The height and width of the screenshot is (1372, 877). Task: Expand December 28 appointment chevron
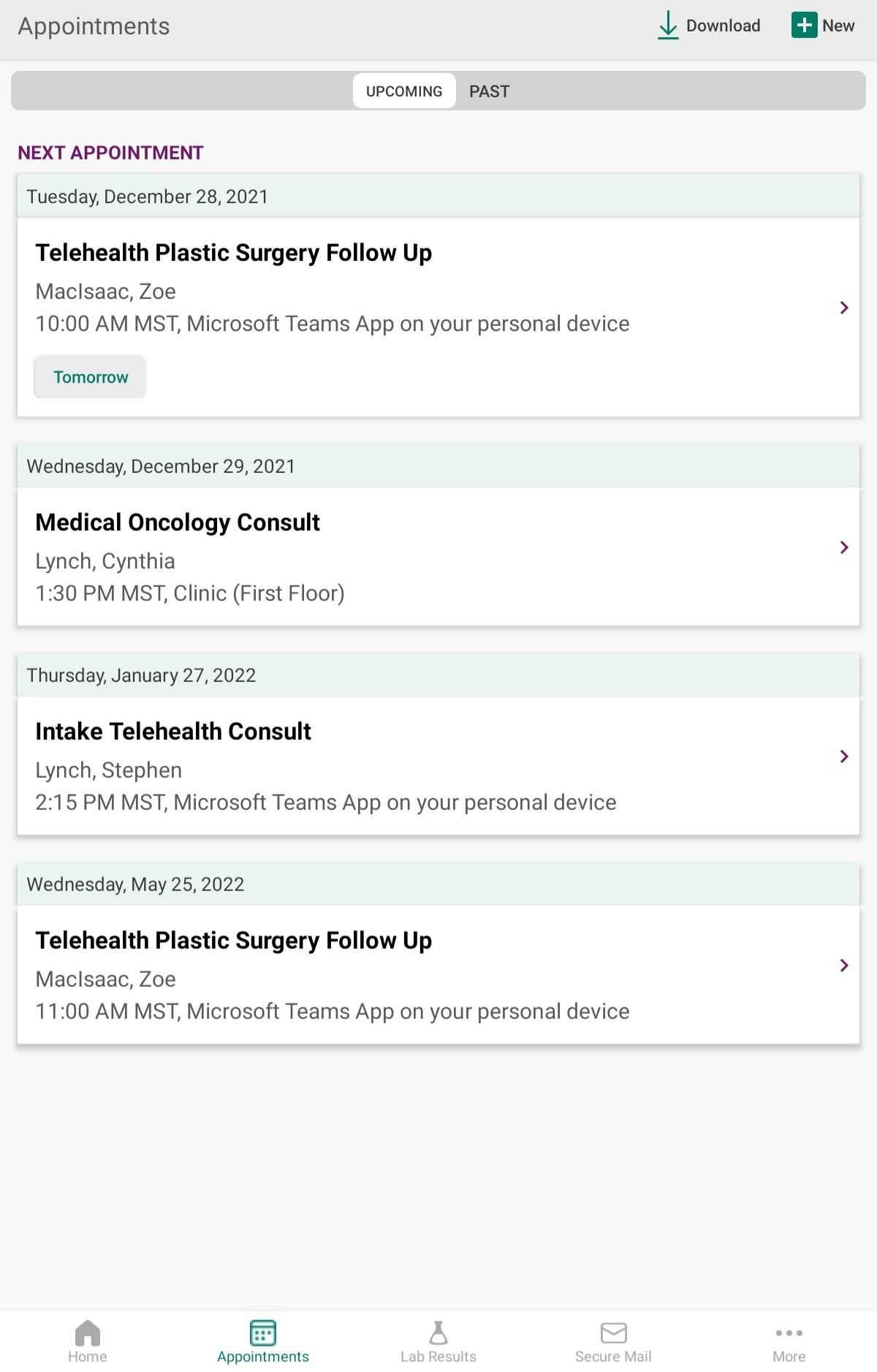[844, 308]
